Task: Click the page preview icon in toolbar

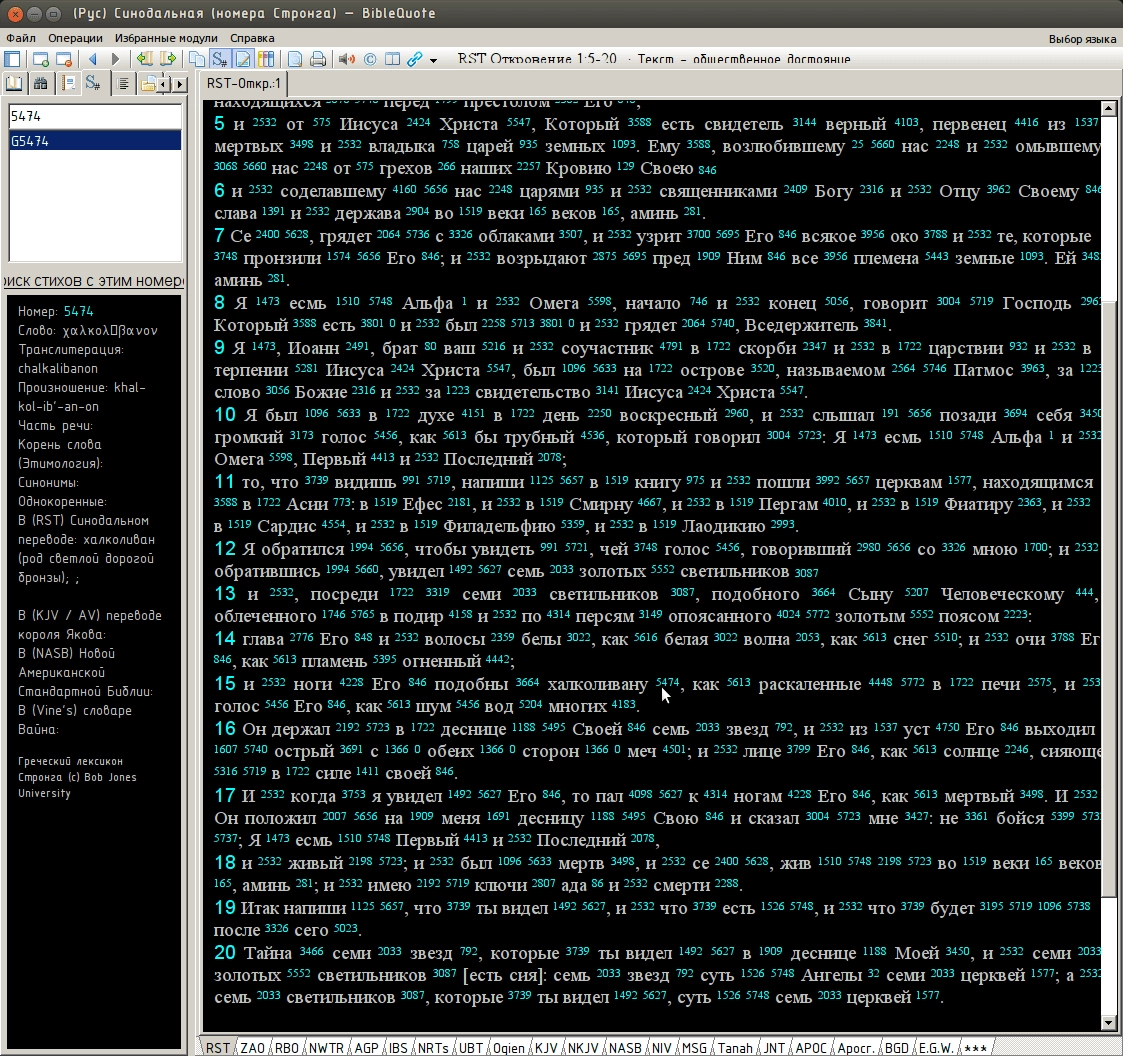Action: [294, 59]
